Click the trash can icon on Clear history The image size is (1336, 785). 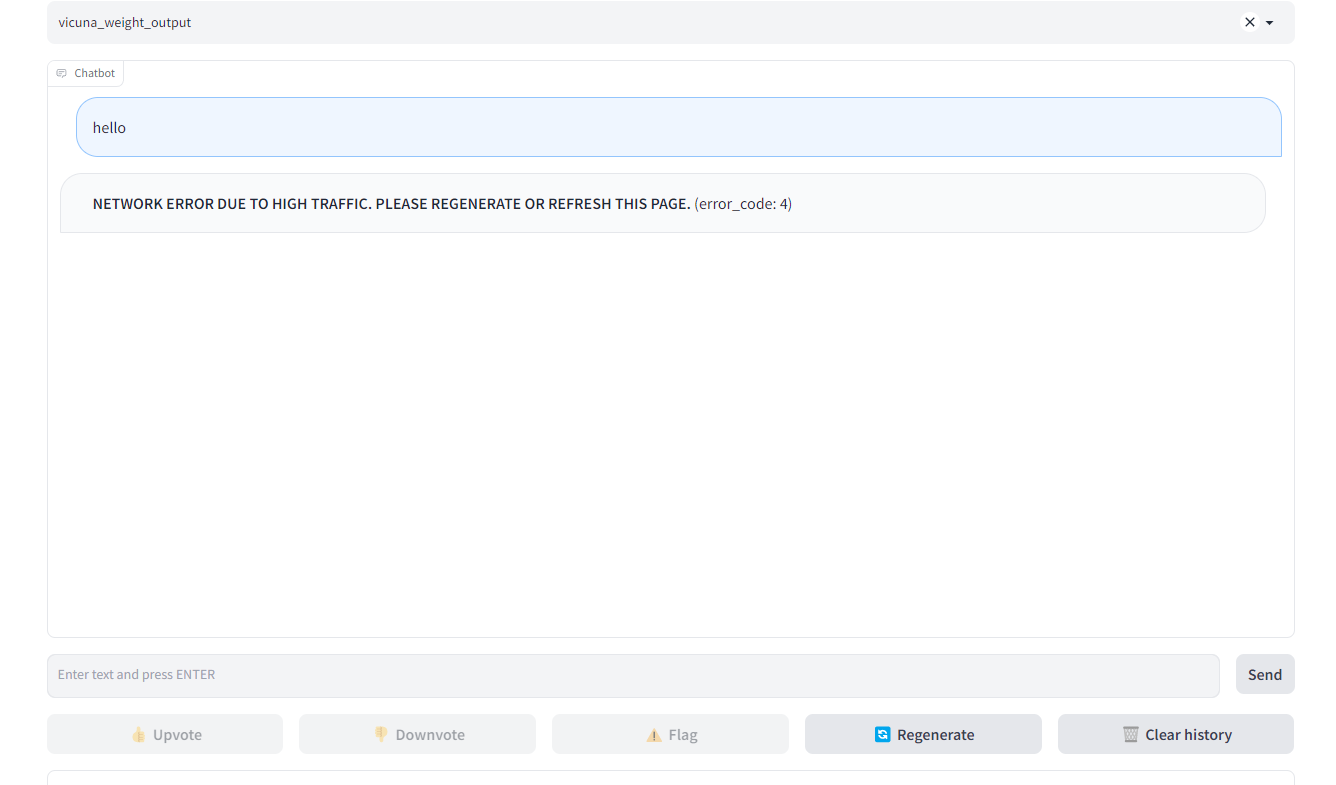1131,735
